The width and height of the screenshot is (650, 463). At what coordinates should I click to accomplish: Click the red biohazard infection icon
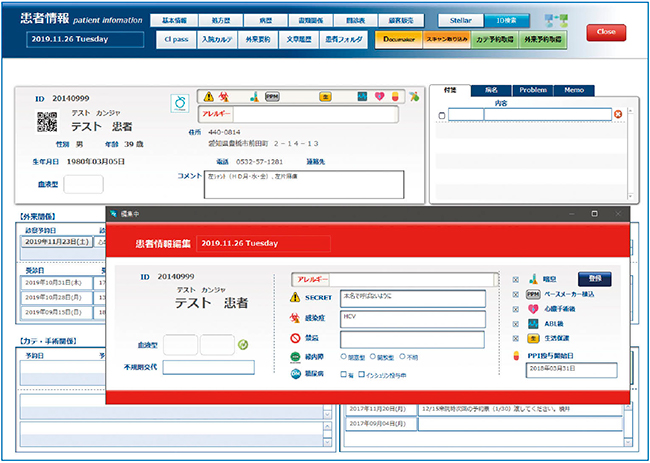(295, 316)
